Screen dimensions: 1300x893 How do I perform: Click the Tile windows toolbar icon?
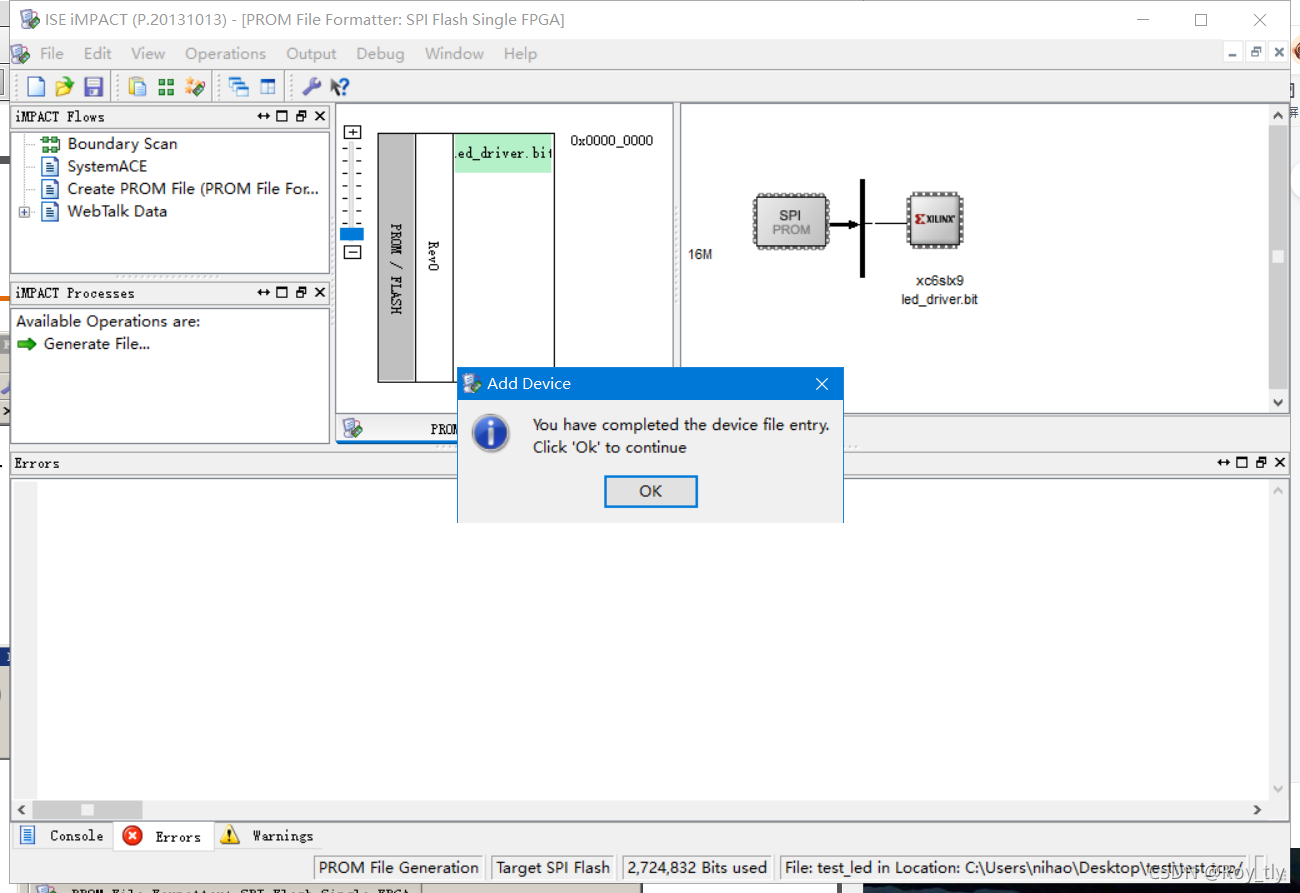(267, 87)
